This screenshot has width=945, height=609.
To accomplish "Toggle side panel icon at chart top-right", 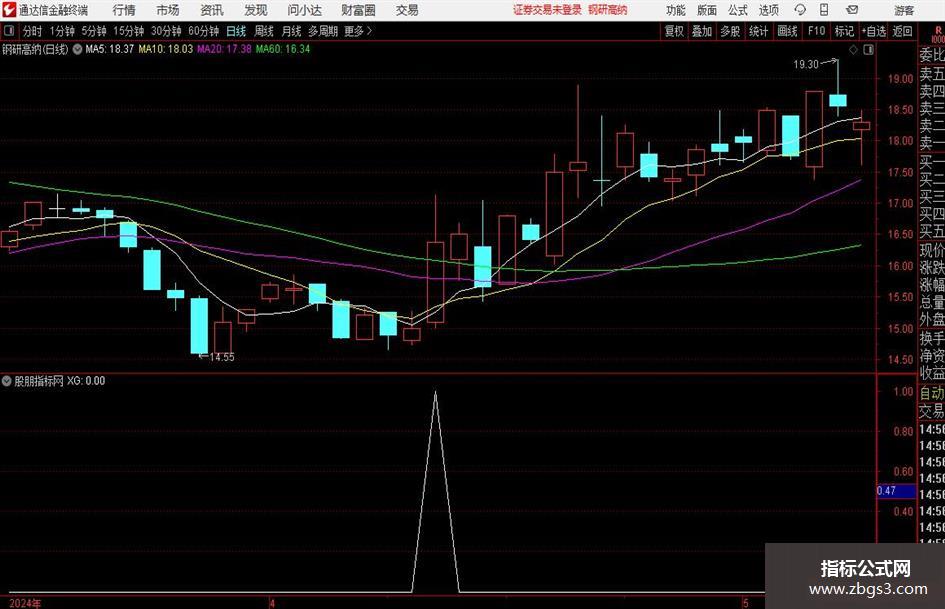I will (868, 50).
